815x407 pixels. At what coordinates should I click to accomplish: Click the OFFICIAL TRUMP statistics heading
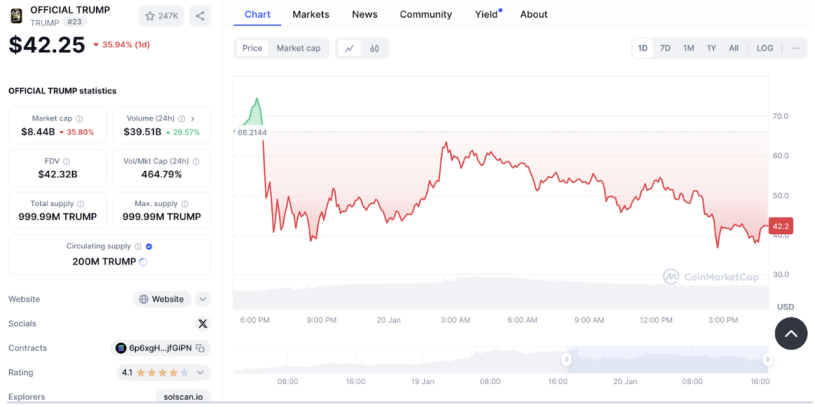[x=62, y=91]
